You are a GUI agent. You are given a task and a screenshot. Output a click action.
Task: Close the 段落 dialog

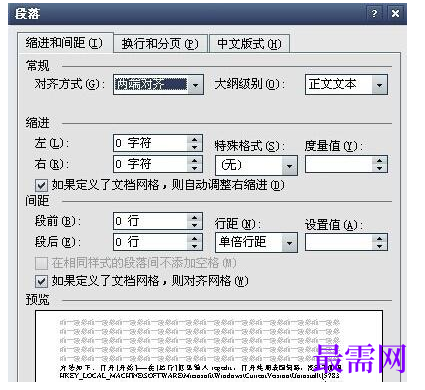point(395,14)
